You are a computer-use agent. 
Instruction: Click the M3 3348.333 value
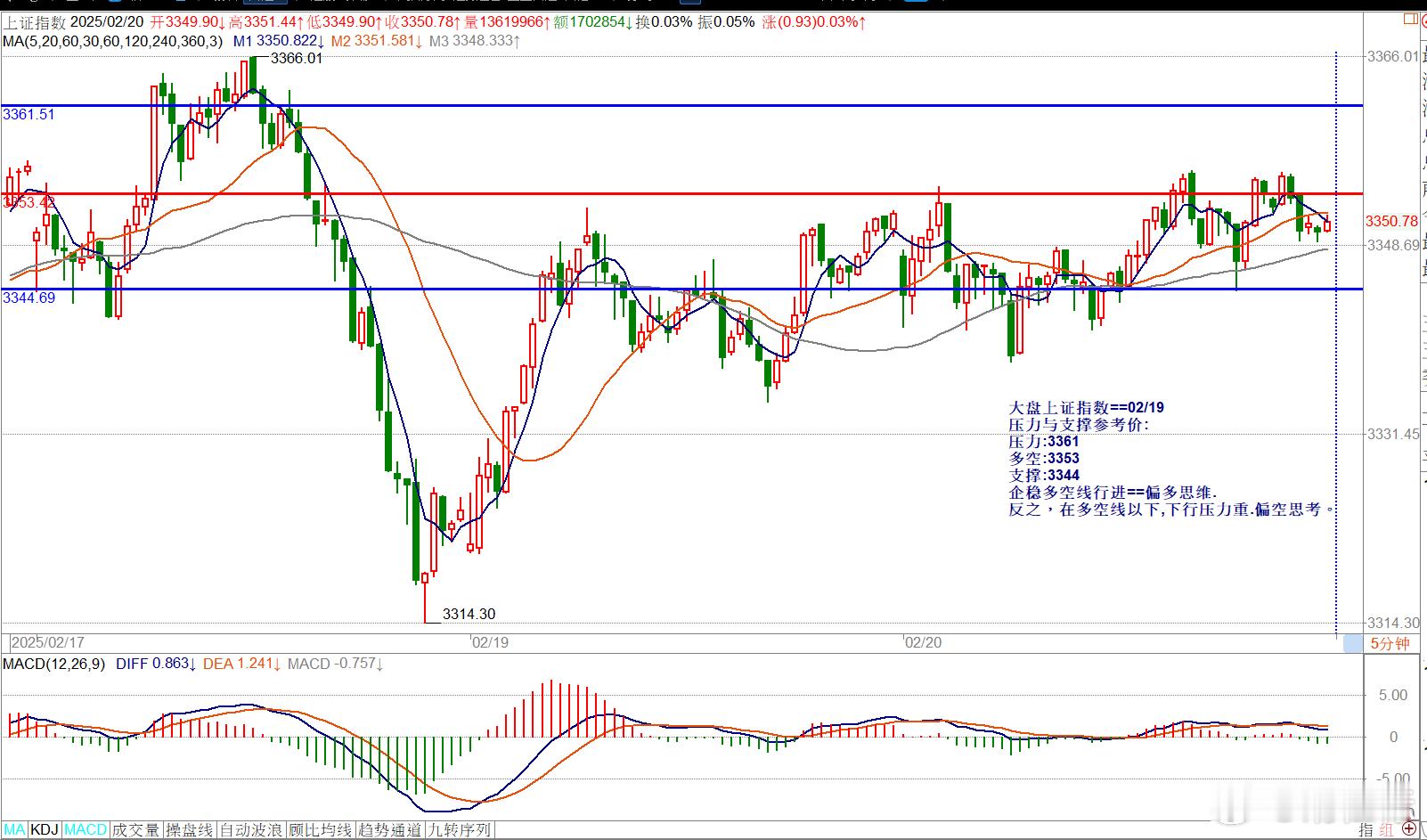(475, 41)
